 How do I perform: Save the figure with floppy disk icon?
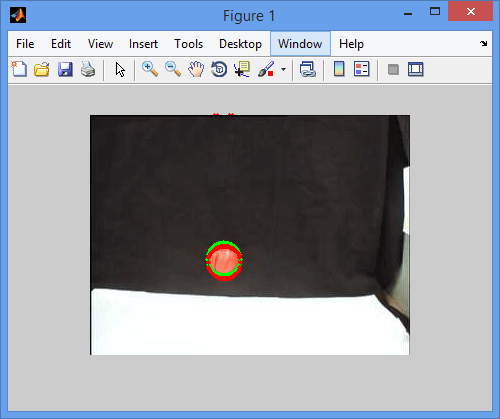[x=65, y=69]
